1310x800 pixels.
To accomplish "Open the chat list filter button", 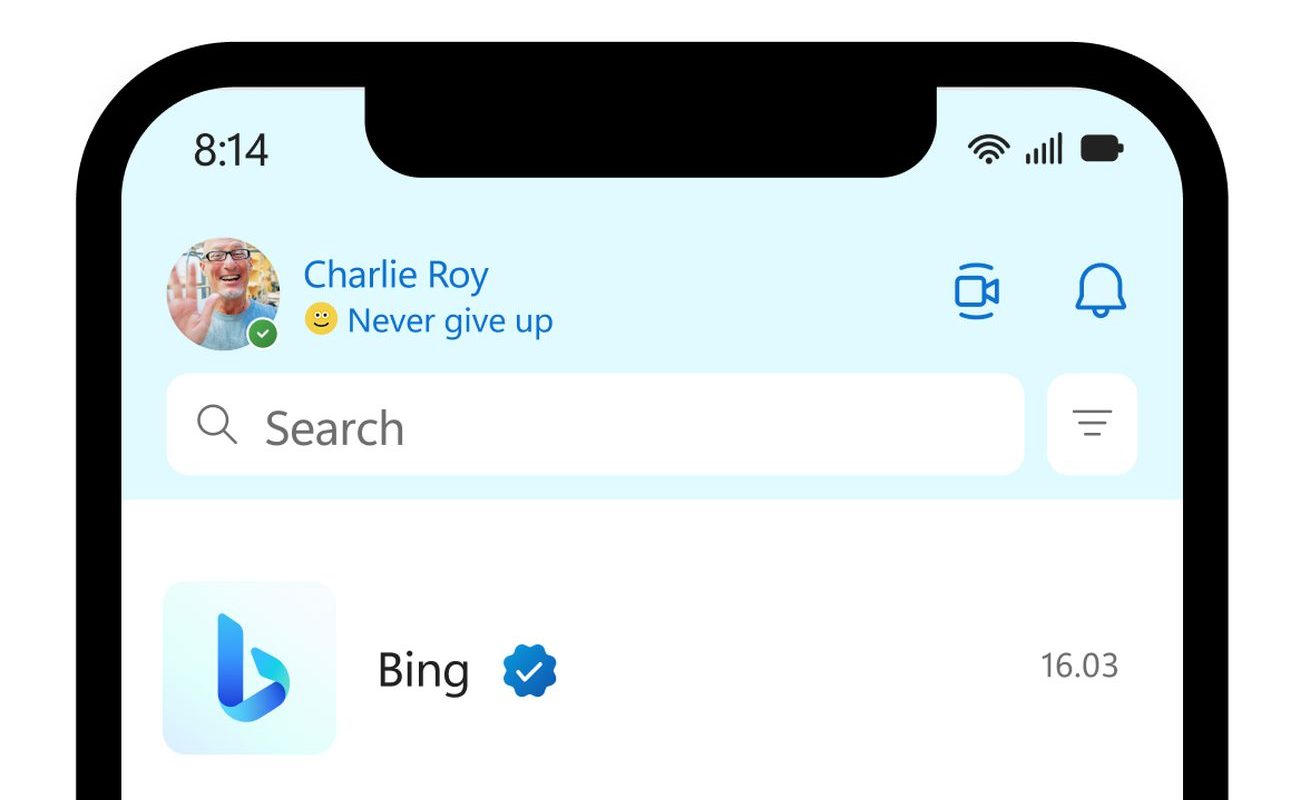I will click(1092, 424).
